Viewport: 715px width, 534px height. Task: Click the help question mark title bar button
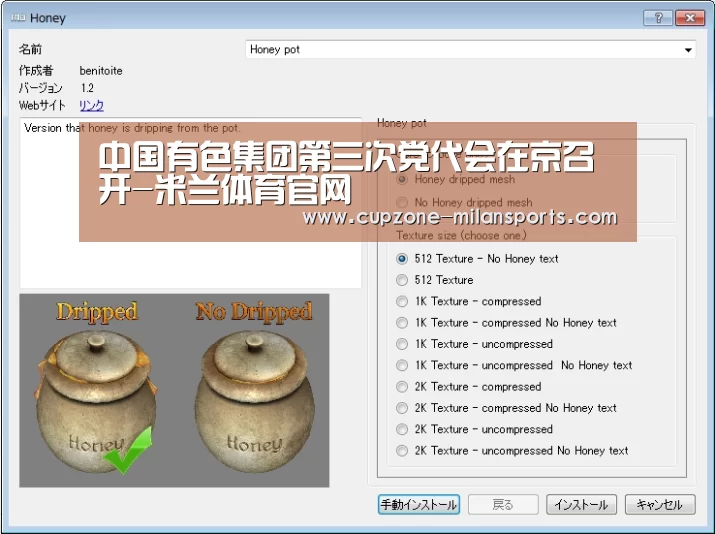tap(658, 18)
